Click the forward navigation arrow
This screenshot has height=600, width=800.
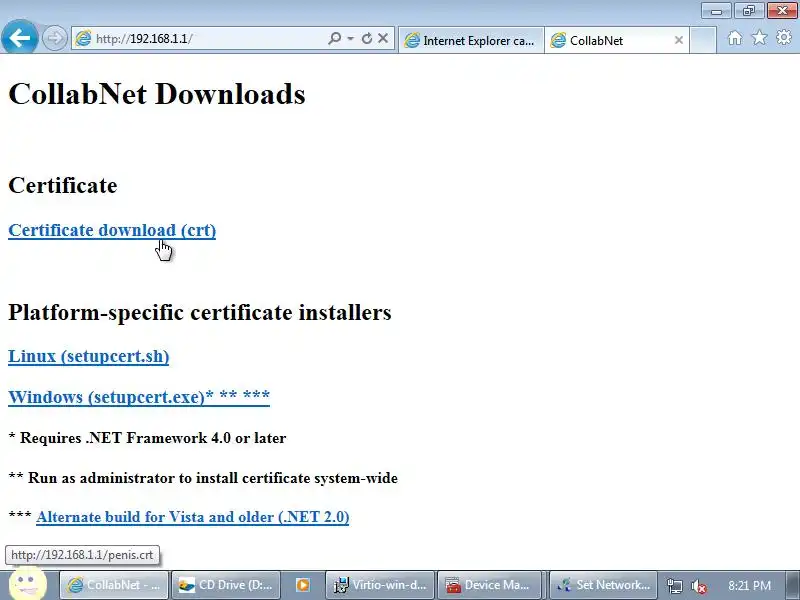click(54, 38)
